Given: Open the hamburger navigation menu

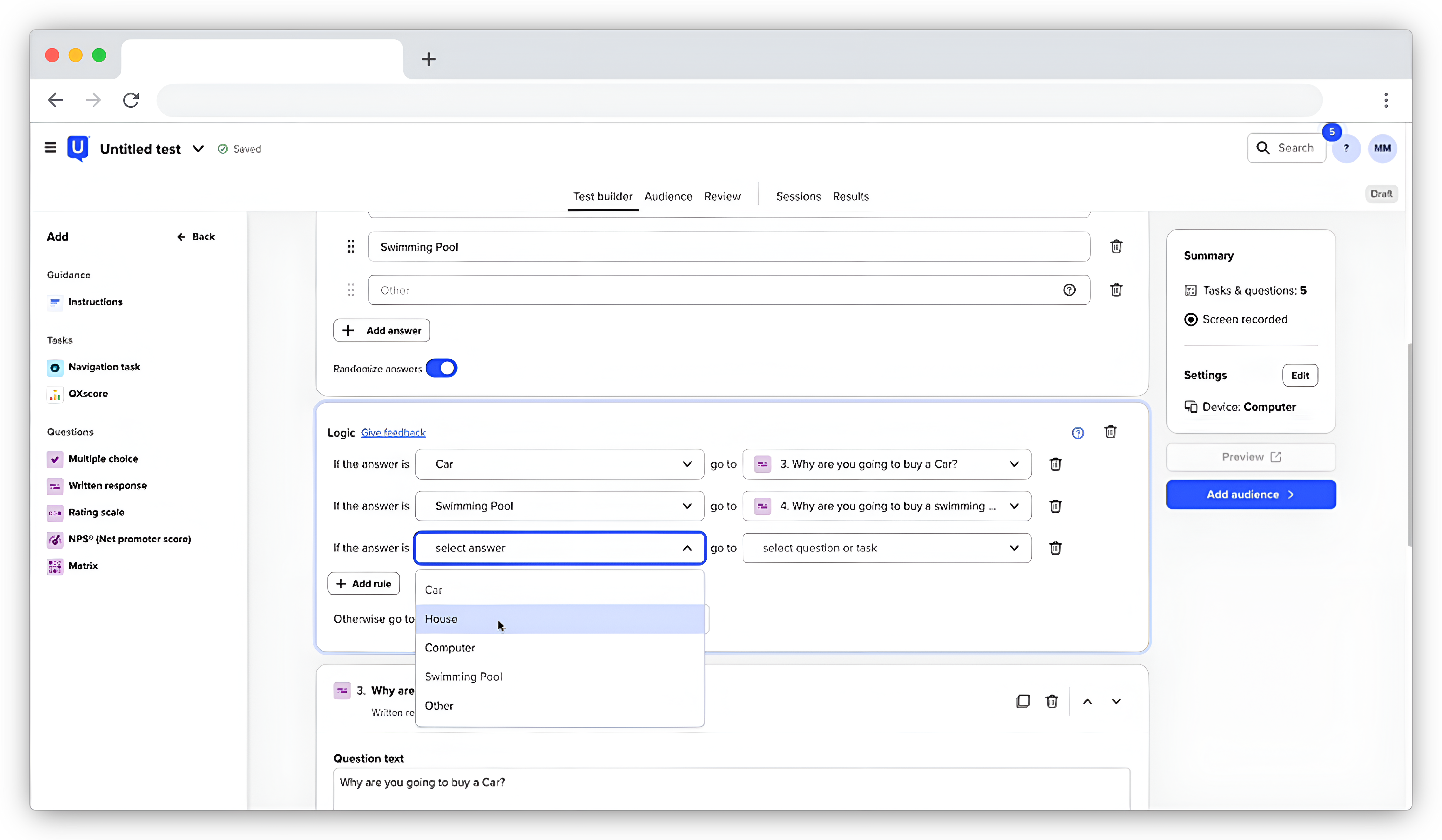Looking at the screenshot, I should tap(50, 148).
